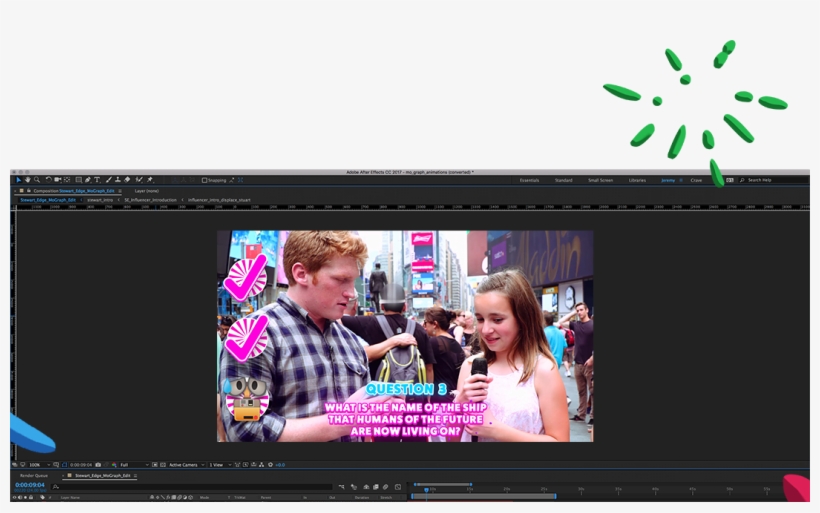Open the Full resolution dropdown
The image size is (820, 513).
click(134, 464)
